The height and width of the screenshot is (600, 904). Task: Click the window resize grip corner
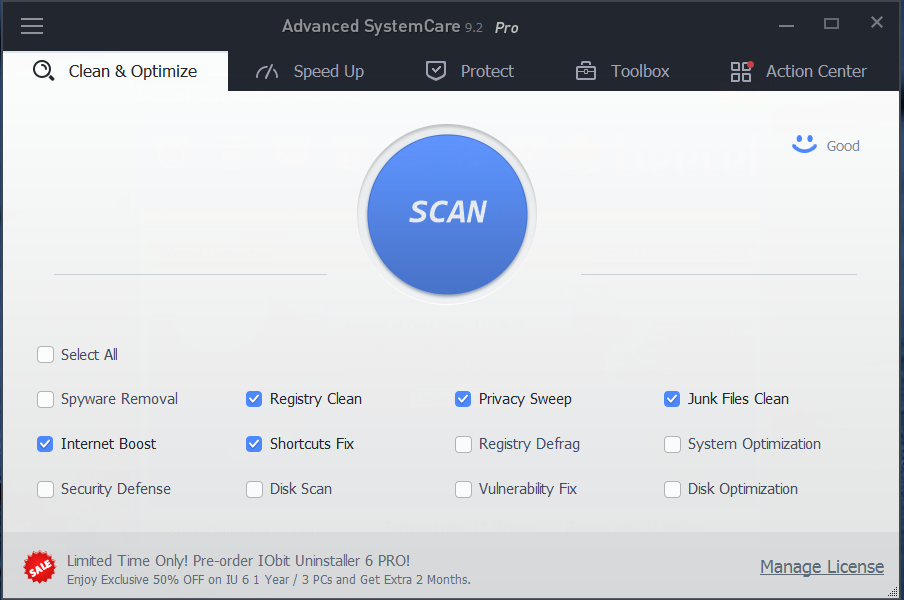point(893,591)
